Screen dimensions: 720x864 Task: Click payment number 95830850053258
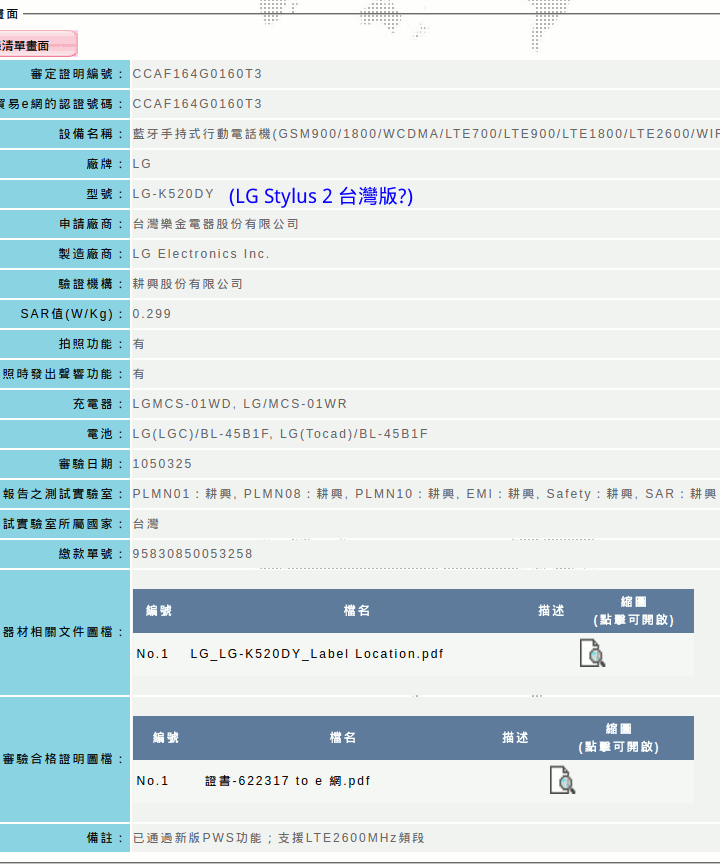(x=192, y=554)
